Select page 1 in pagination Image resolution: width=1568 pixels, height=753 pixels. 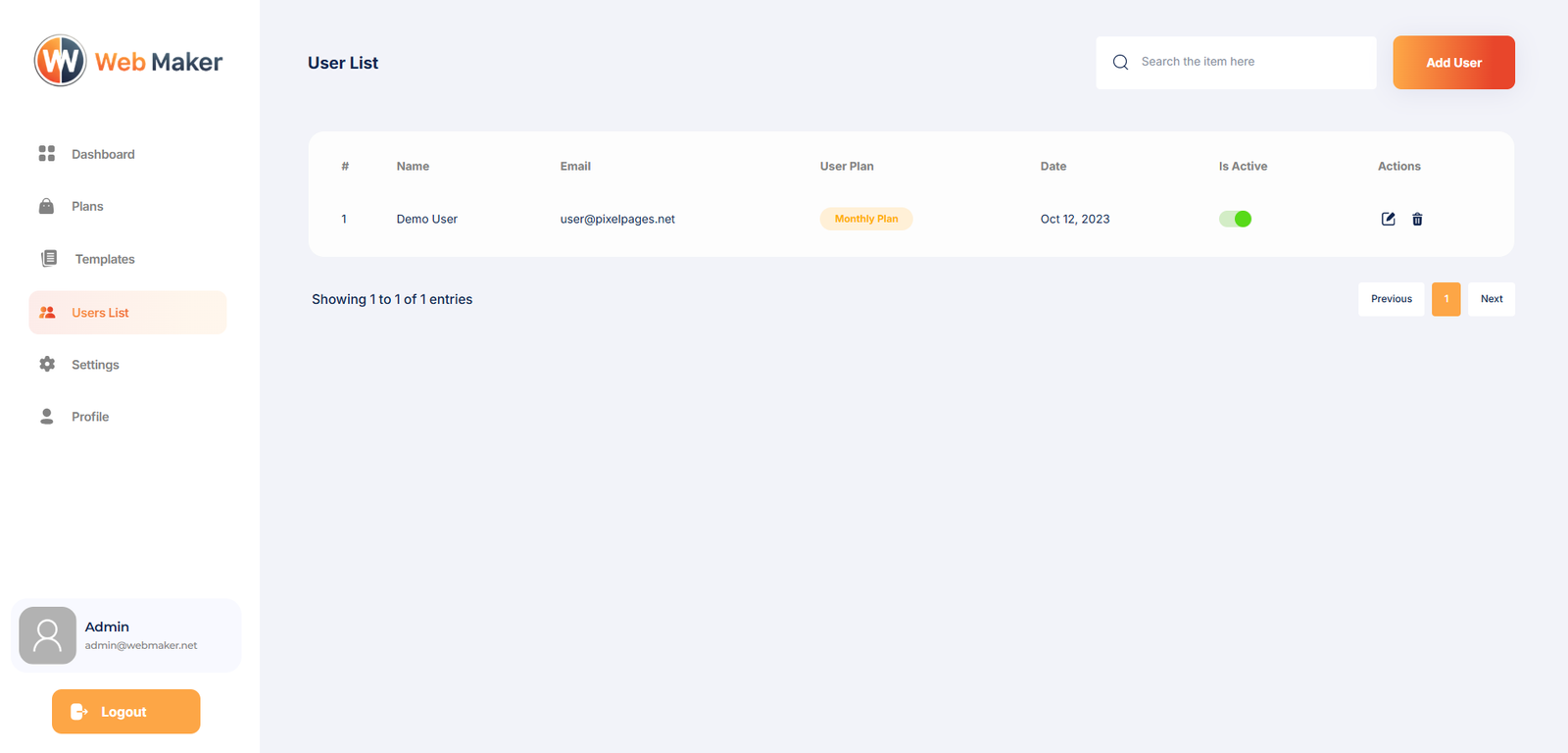tap(1445, 299)
